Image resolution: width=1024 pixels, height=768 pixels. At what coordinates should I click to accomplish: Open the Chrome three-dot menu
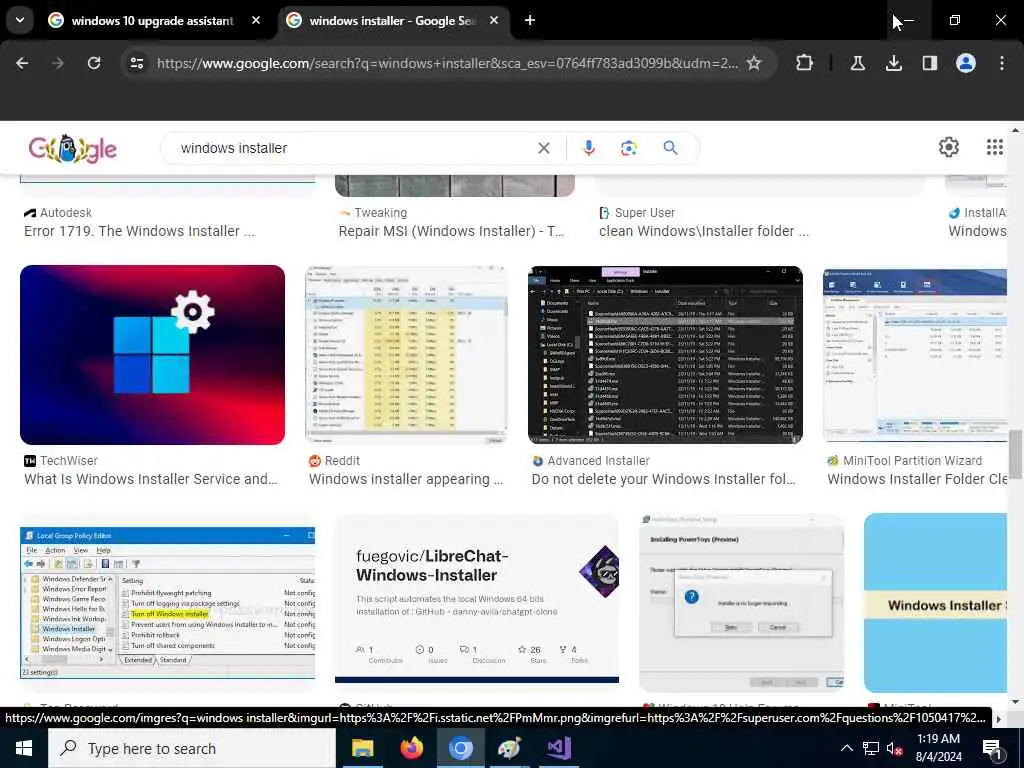coord(1002,63)
